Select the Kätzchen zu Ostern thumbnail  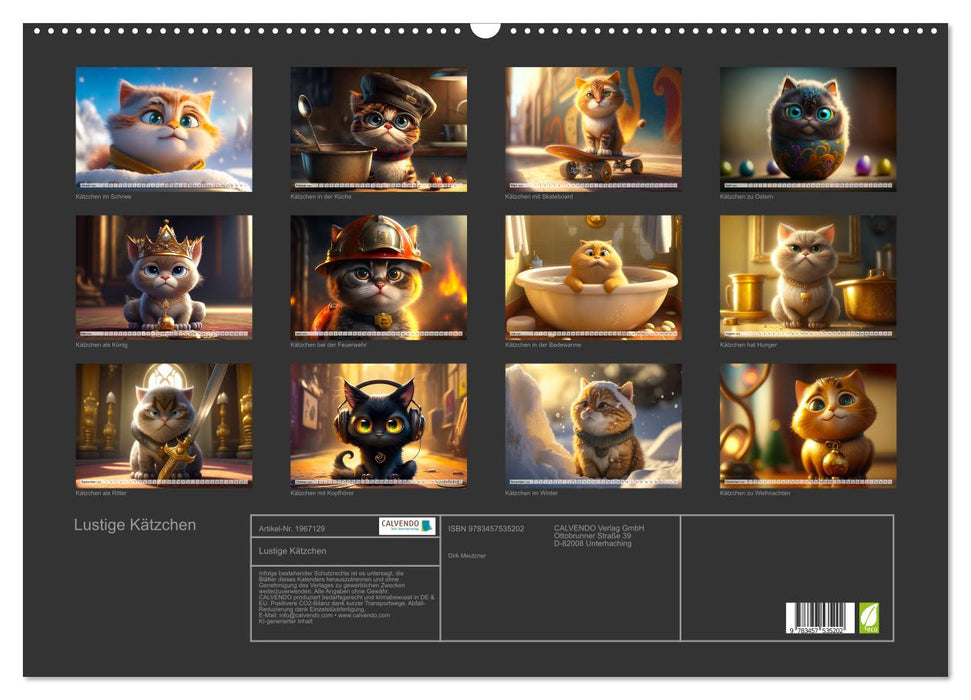pos(807,129)
